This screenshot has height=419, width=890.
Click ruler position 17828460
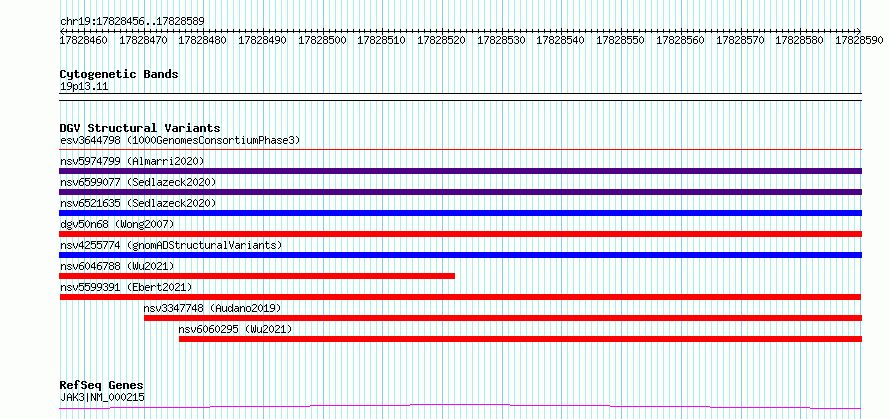[x=83, y=40]
